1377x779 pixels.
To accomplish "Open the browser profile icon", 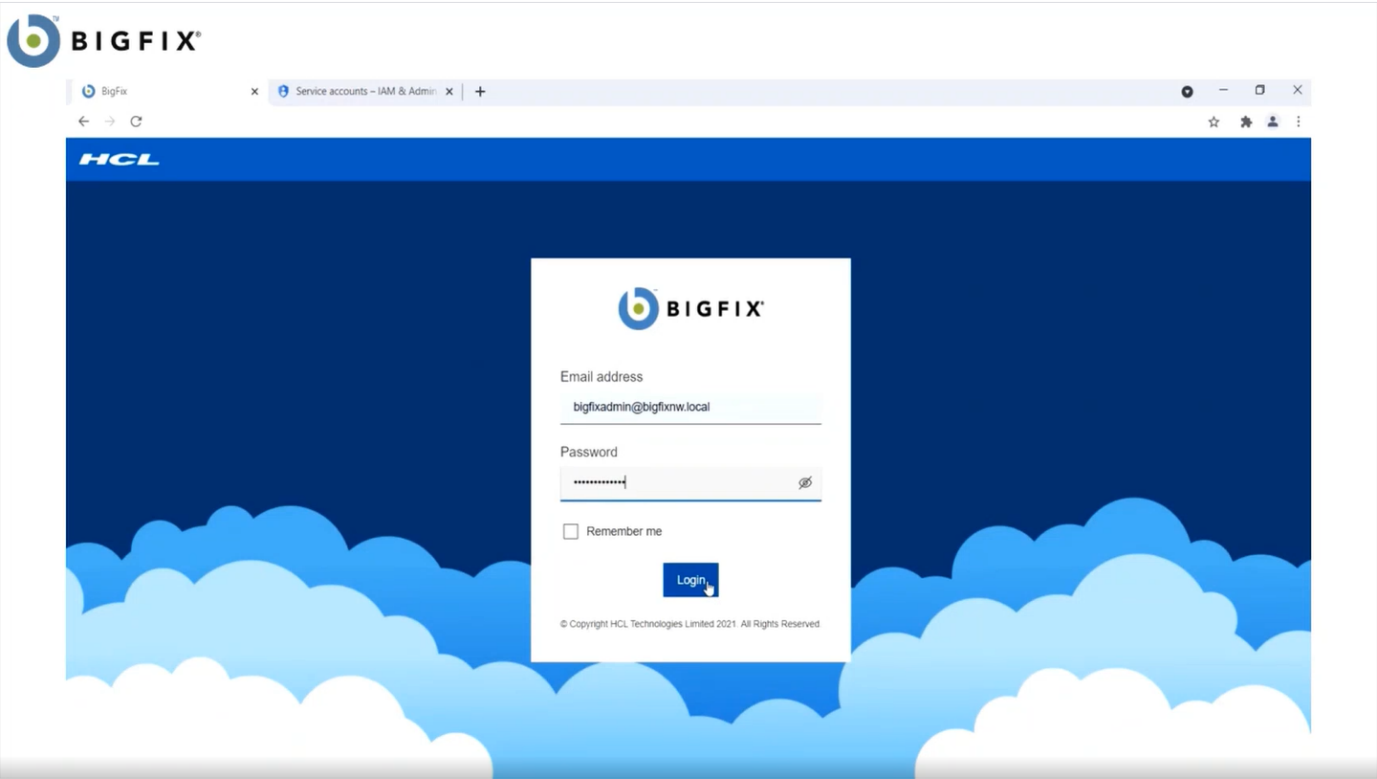I will 1272,122.
